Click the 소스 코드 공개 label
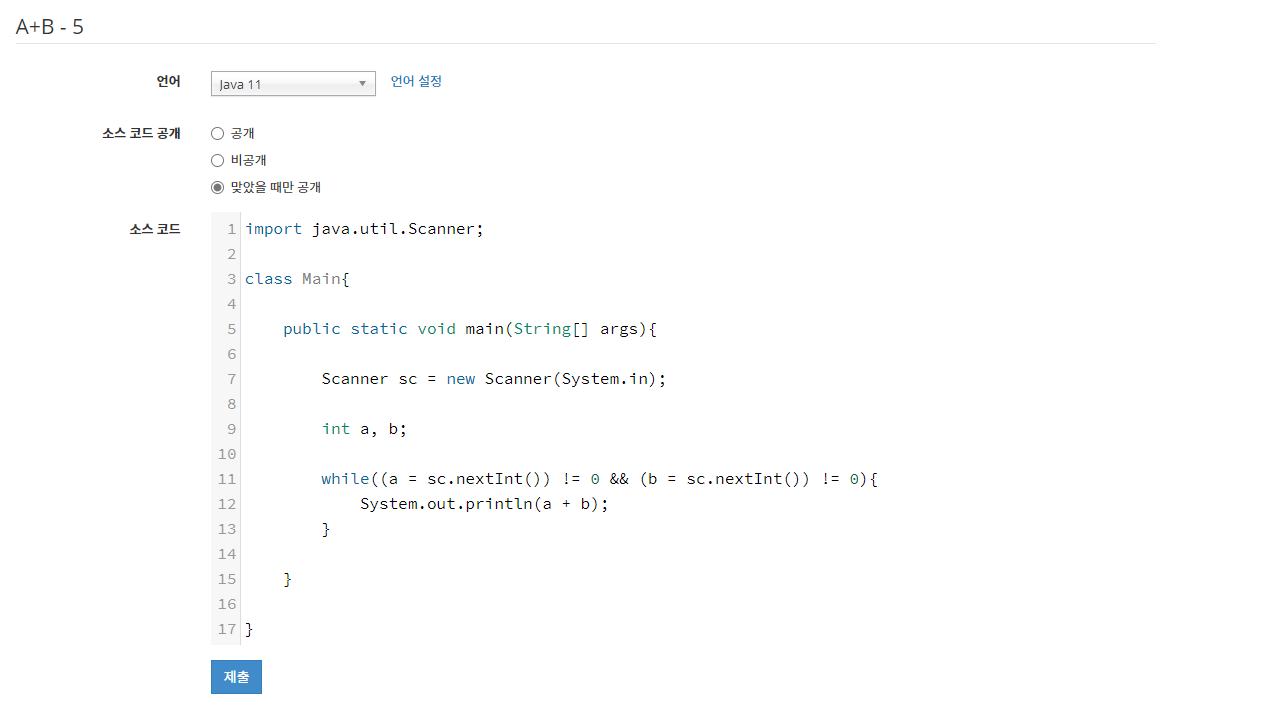The image size is (1265, 718). pyautogui.click(x=141, y=133)
